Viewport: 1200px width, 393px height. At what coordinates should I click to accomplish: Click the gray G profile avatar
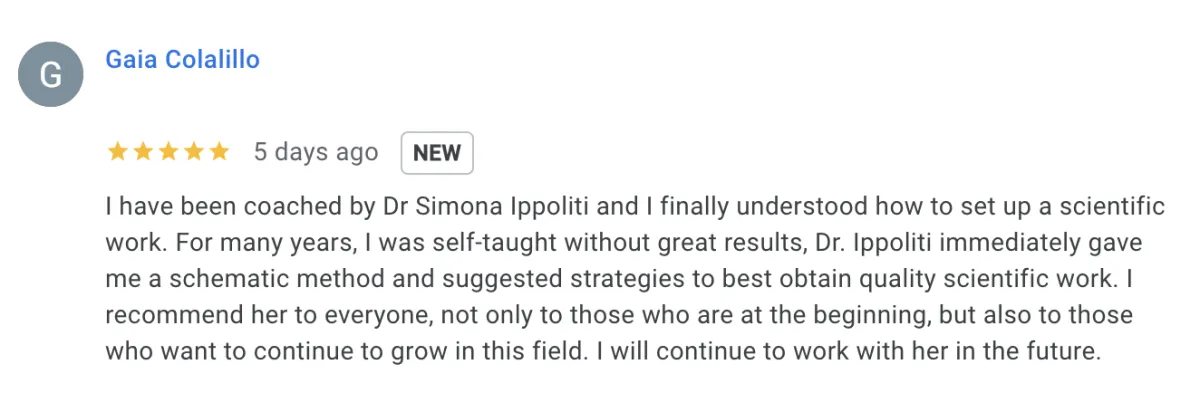(x=50, y=75)
